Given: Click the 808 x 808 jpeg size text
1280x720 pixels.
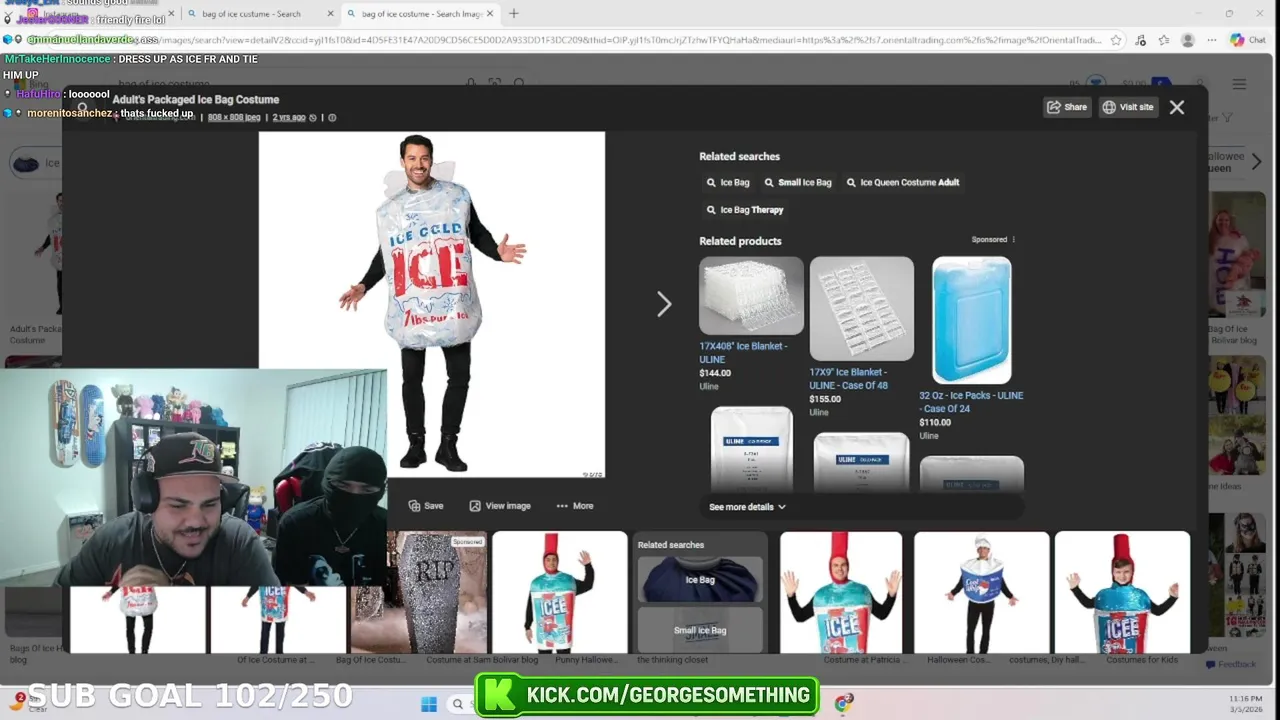Looking at the screenshot, I should 234,118.
